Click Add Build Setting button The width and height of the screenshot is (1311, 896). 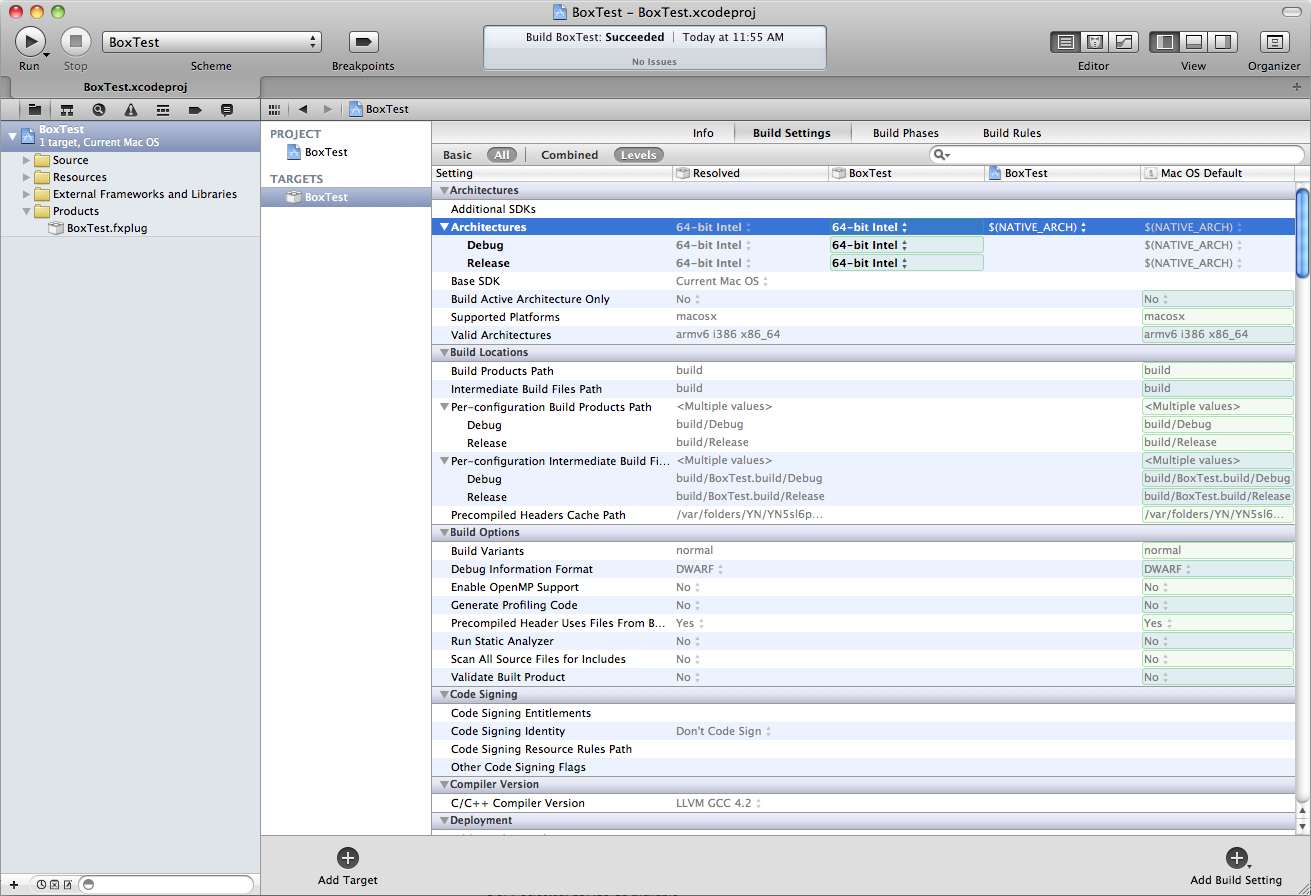pos(1236,858)
